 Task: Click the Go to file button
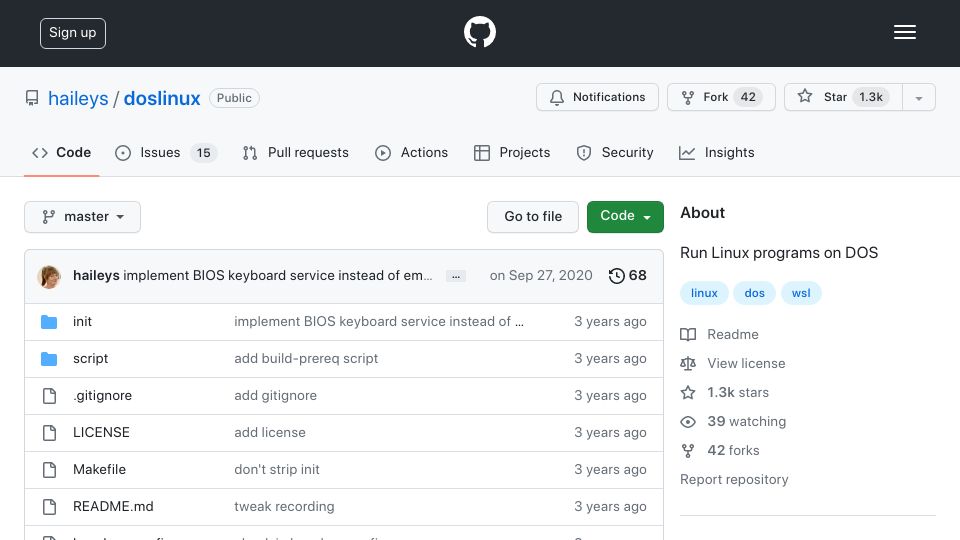[533, 217]
